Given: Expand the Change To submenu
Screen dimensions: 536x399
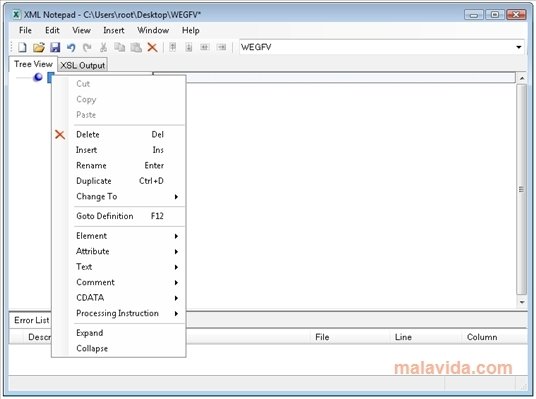Looking at the screenshot, I should (118, 197).
